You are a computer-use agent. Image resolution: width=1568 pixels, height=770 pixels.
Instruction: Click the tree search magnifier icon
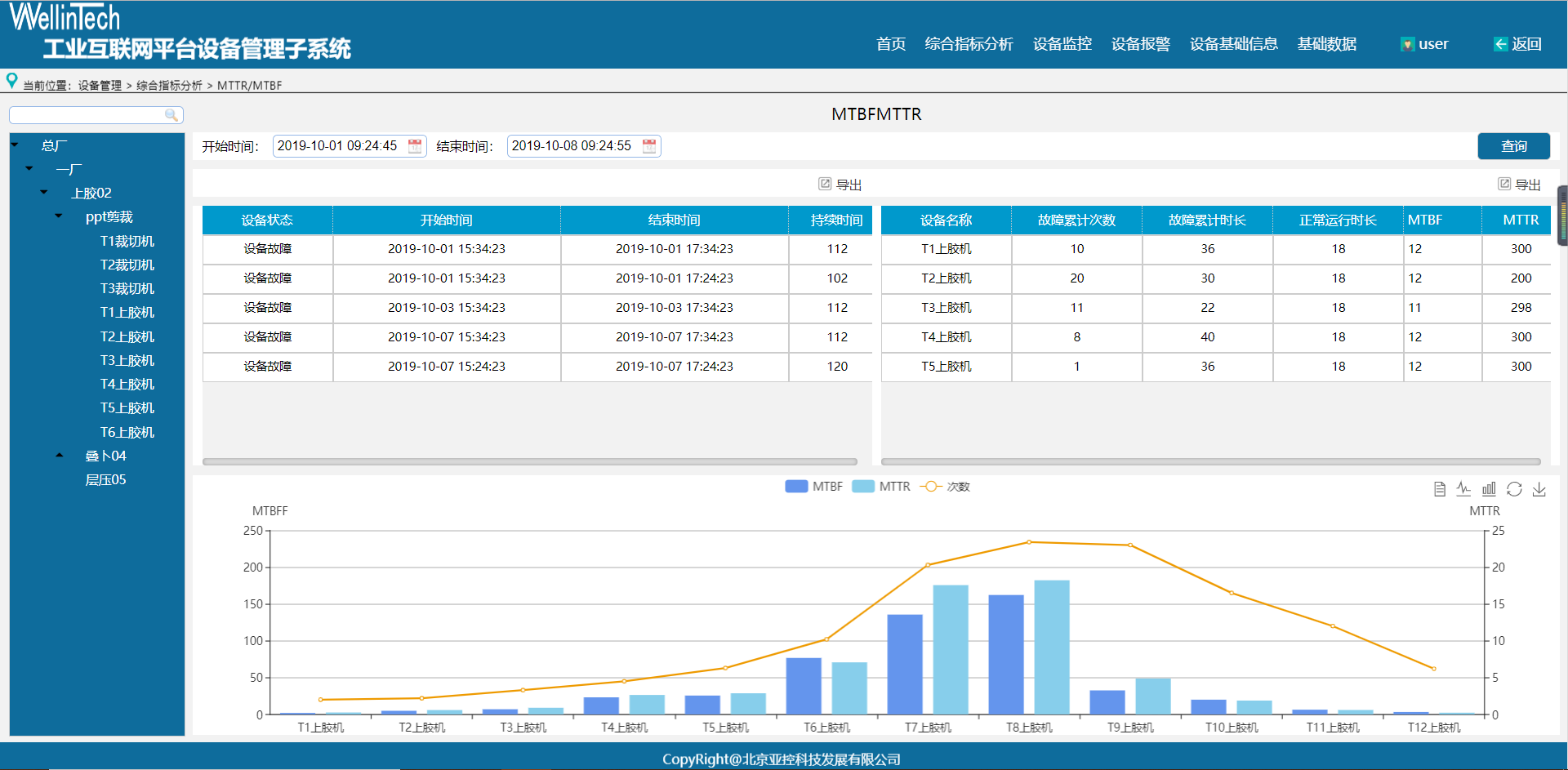tap(171, 115)
